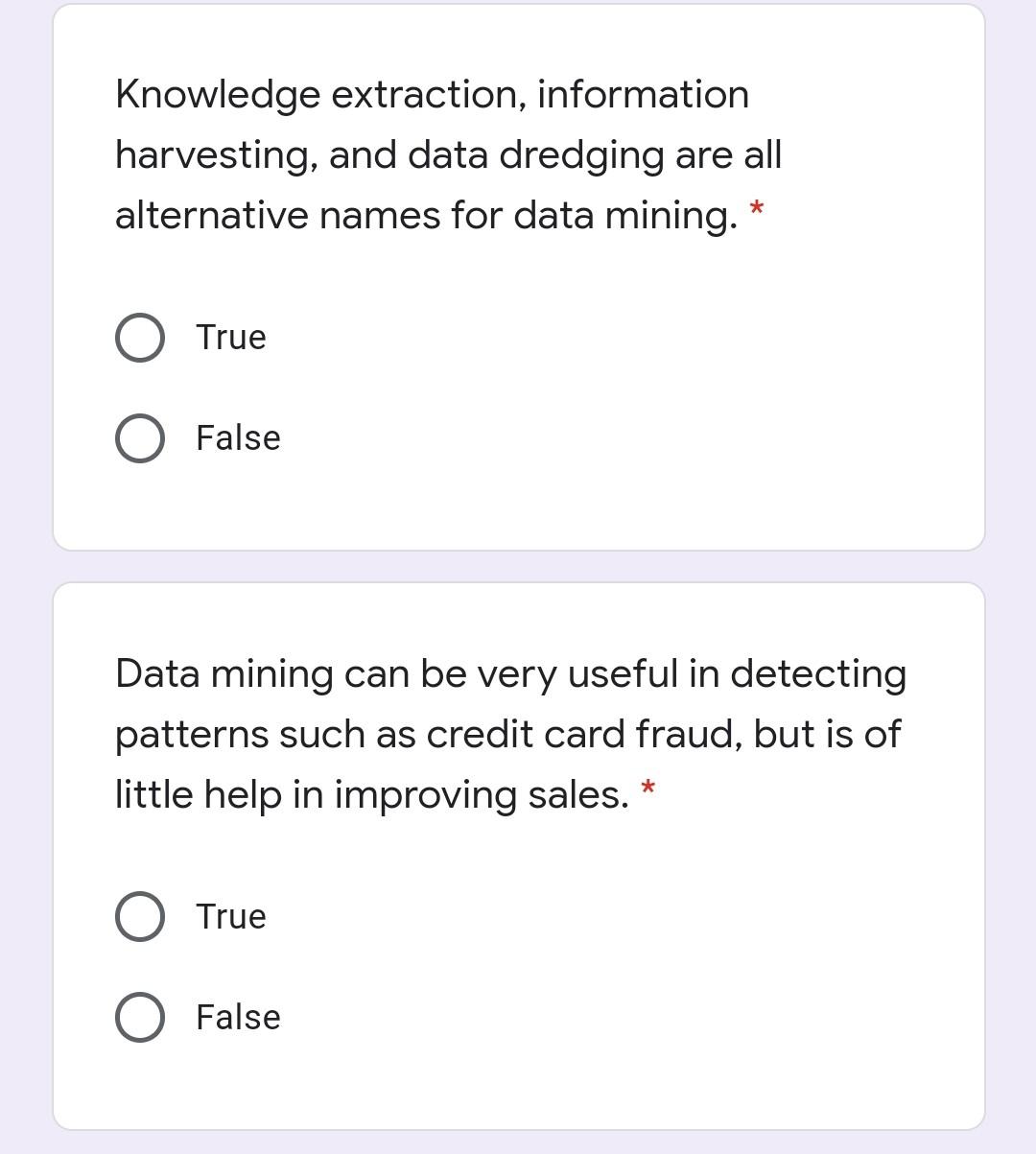Select True for the knowledge extraction question
The image size is (1036, 1154).
(x=139, y=337)
